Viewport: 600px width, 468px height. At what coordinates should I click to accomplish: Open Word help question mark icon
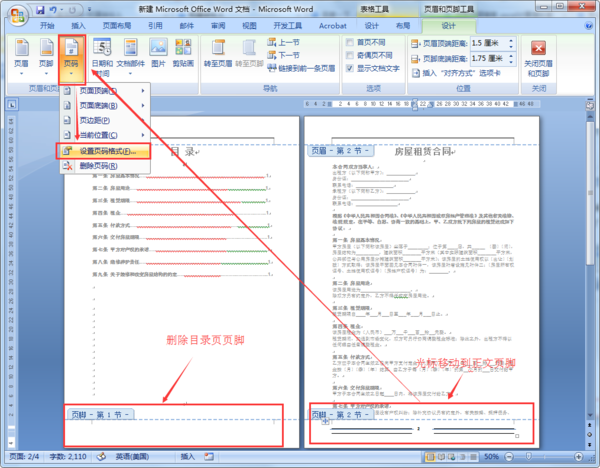coord(589,26)
